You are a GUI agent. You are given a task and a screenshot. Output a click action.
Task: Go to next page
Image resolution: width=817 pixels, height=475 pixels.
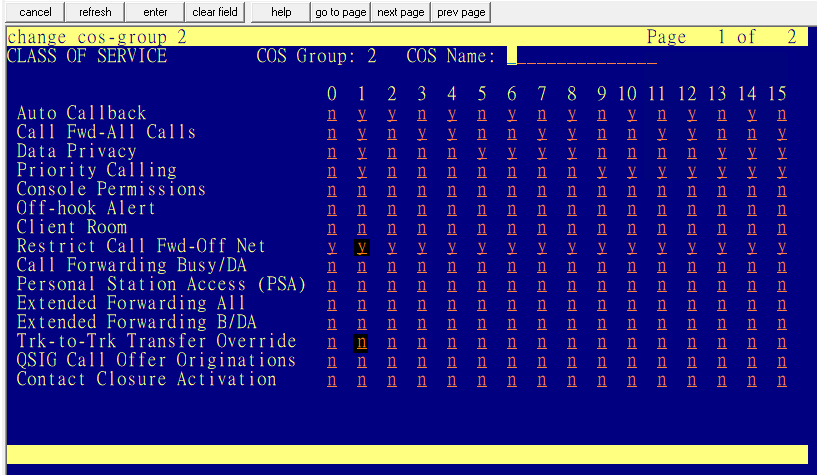[x=401, y=12]
